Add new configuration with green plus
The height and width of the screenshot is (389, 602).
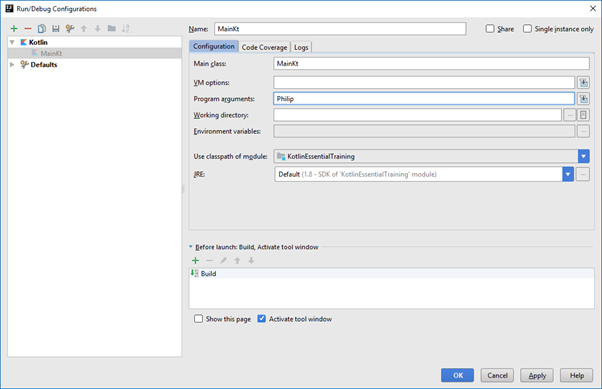click(14, 28)
